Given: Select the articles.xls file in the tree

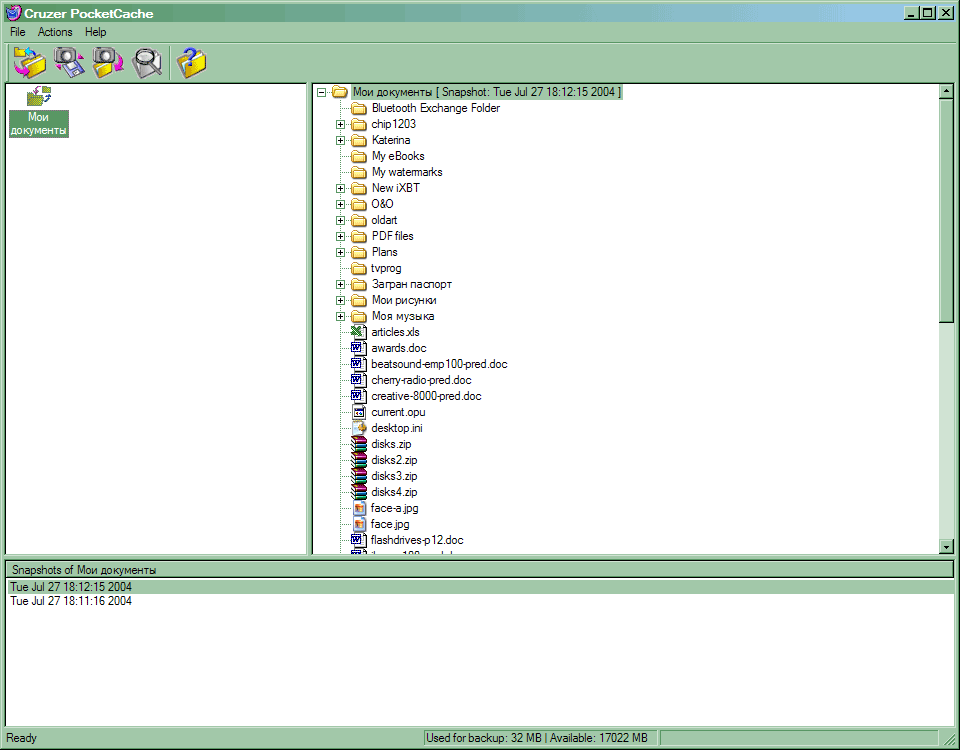Looking at the screenshot, I should tap(395, 332).
